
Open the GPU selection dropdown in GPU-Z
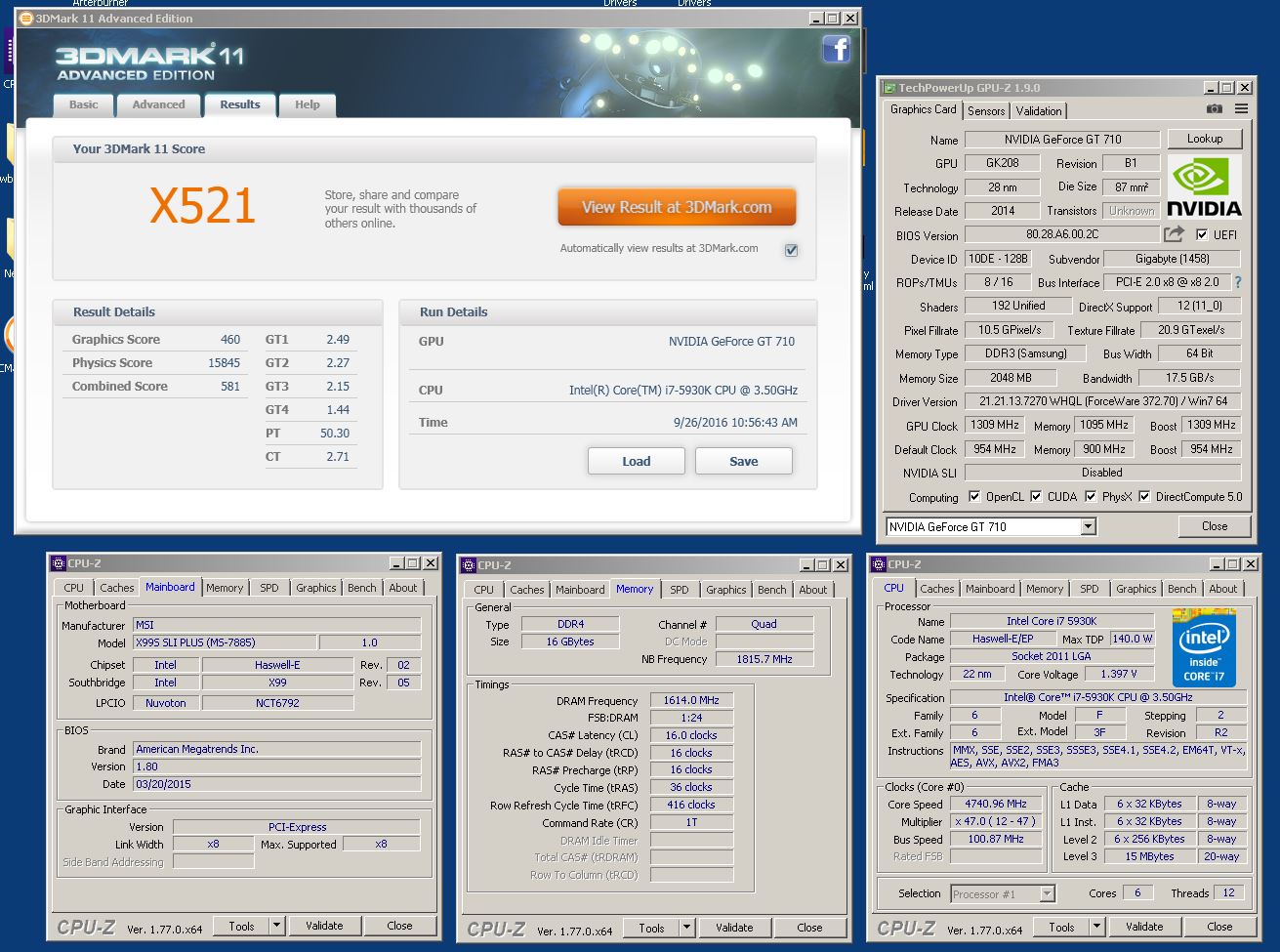pos(1089,527)
